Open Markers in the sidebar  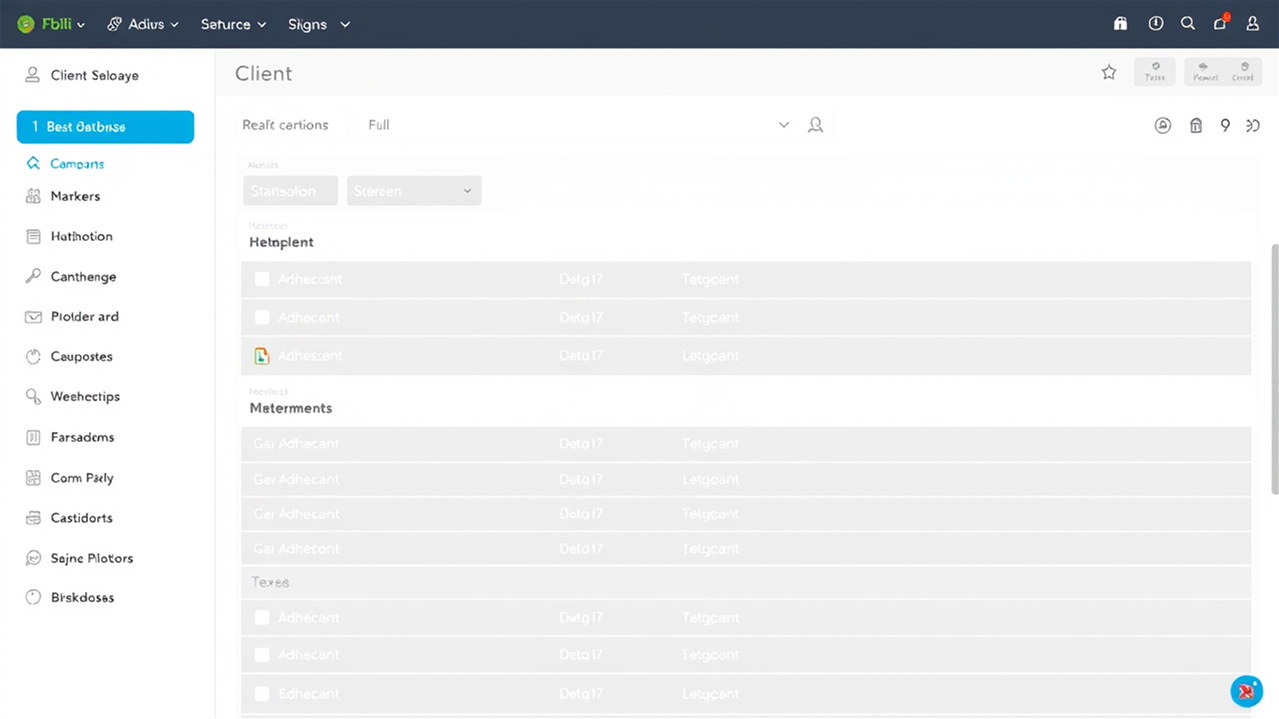(75, 197)
